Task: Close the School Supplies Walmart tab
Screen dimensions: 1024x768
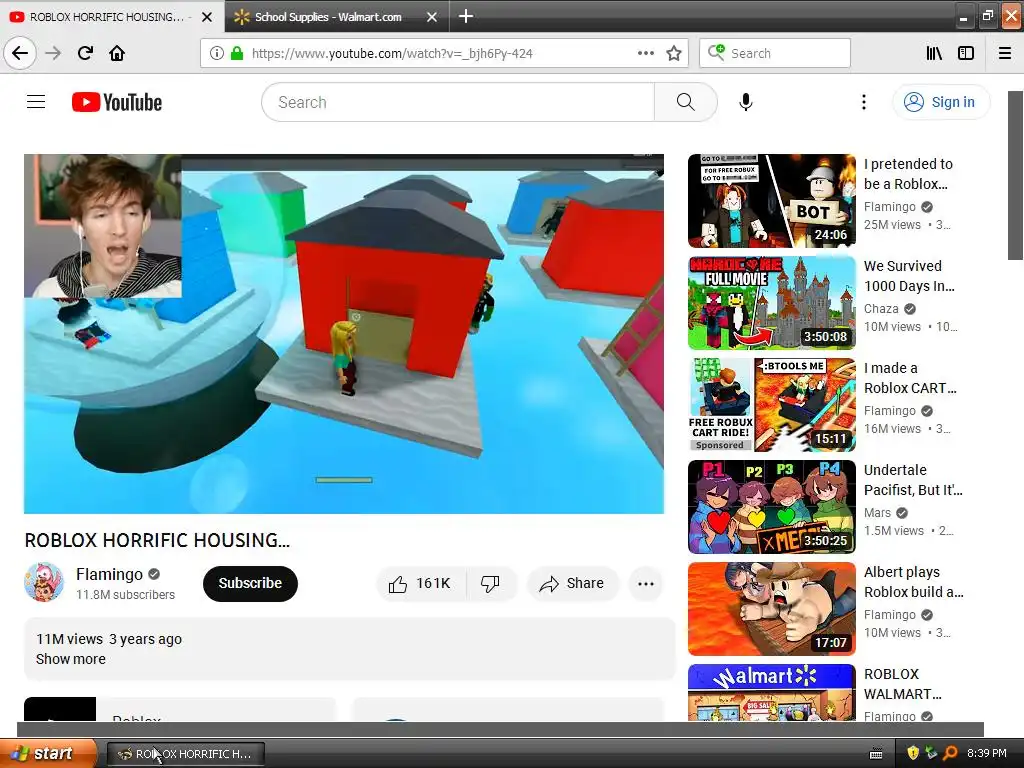Action: click(432, 17)
